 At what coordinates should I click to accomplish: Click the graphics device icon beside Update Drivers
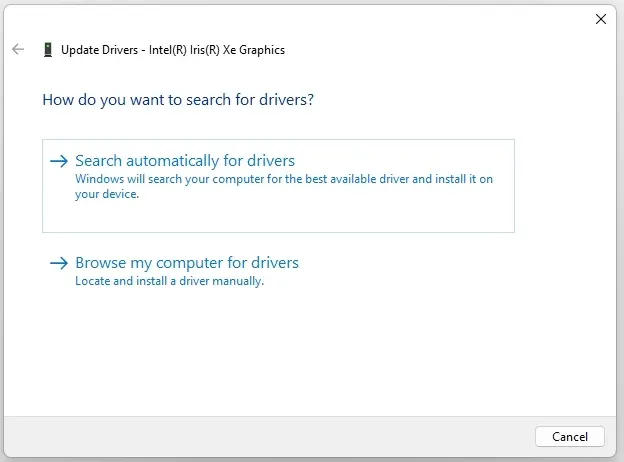(x=47, y=50)
